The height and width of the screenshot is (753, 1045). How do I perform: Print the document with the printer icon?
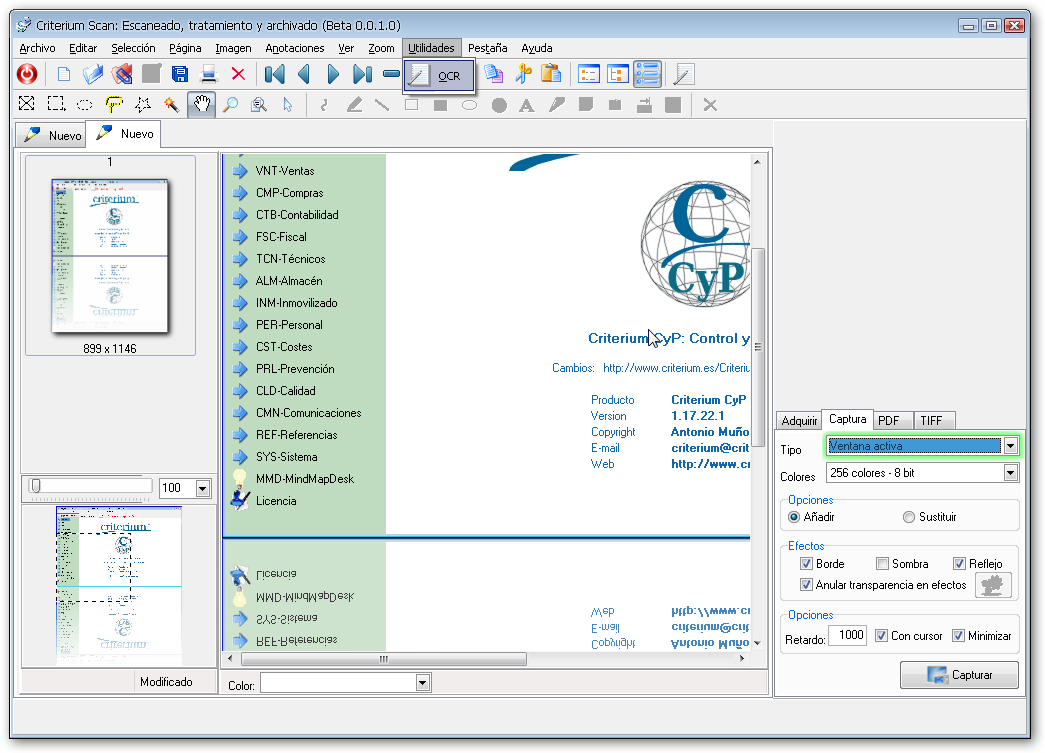209,74
